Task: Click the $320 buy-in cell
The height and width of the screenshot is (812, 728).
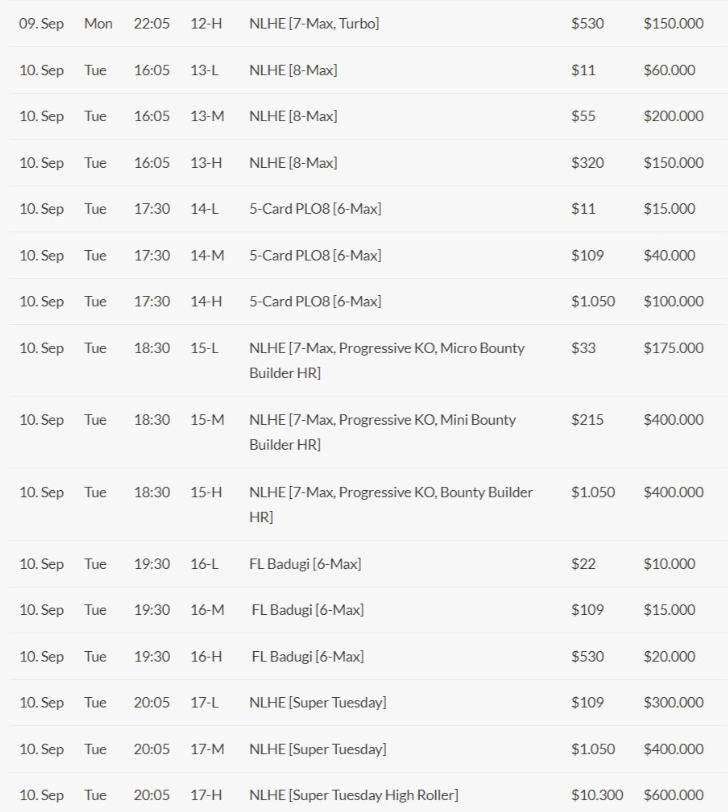Action: 587,162
